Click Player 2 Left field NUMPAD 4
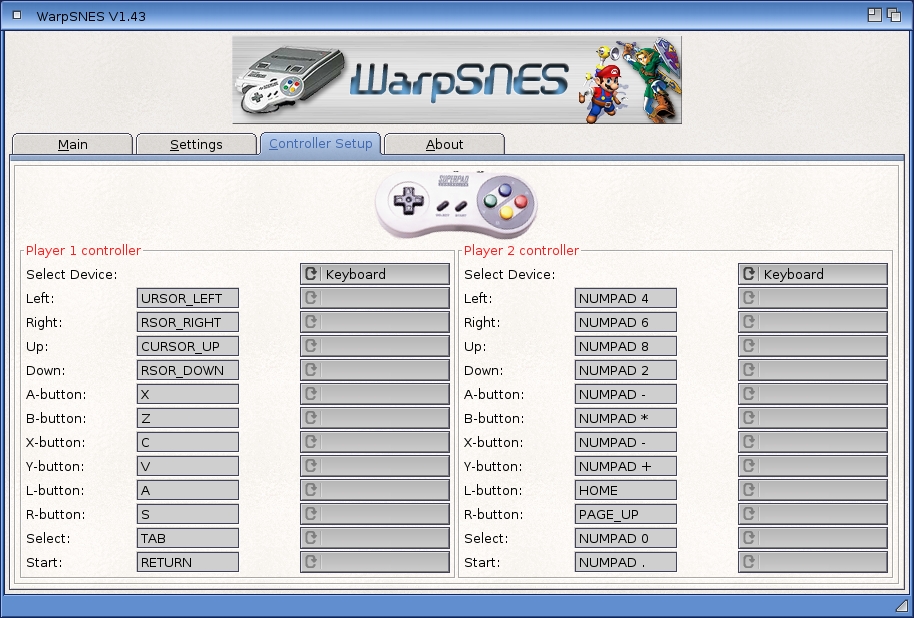This screenshot has height=618, width=914. tap(625, 298)
